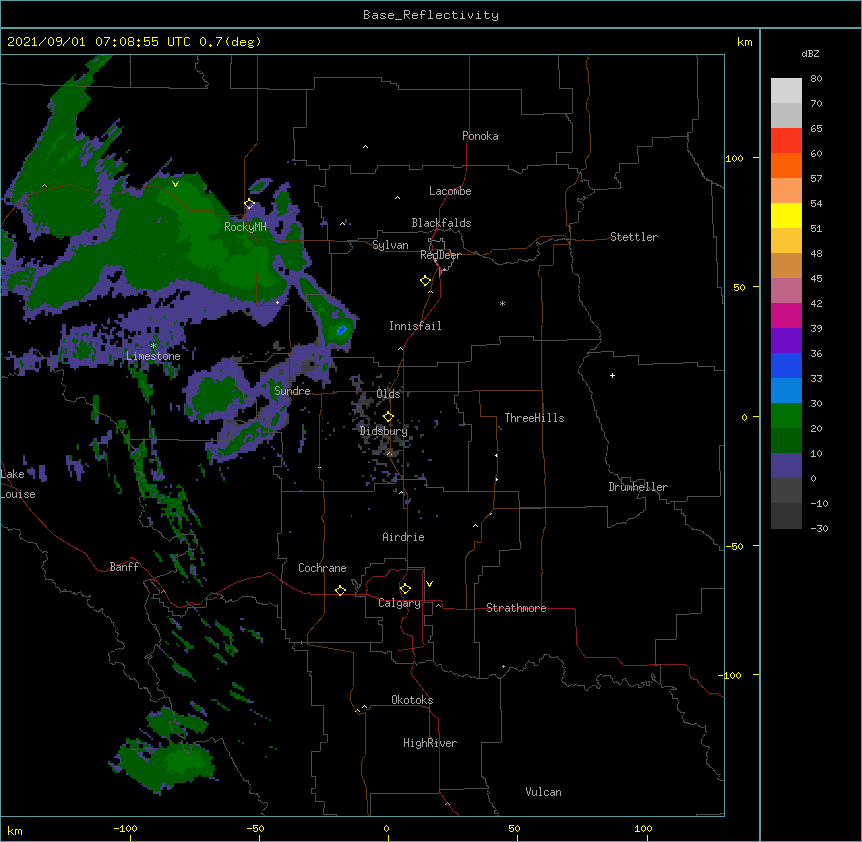Click the -100 tick on bottom axis

[x=125, y=828]
